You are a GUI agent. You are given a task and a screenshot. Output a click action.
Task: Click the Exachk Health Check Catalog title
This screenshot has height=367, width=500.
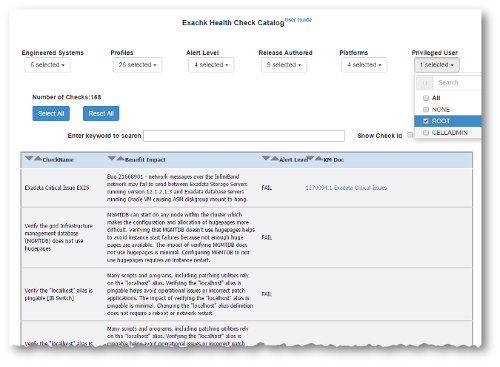[233, 23]
